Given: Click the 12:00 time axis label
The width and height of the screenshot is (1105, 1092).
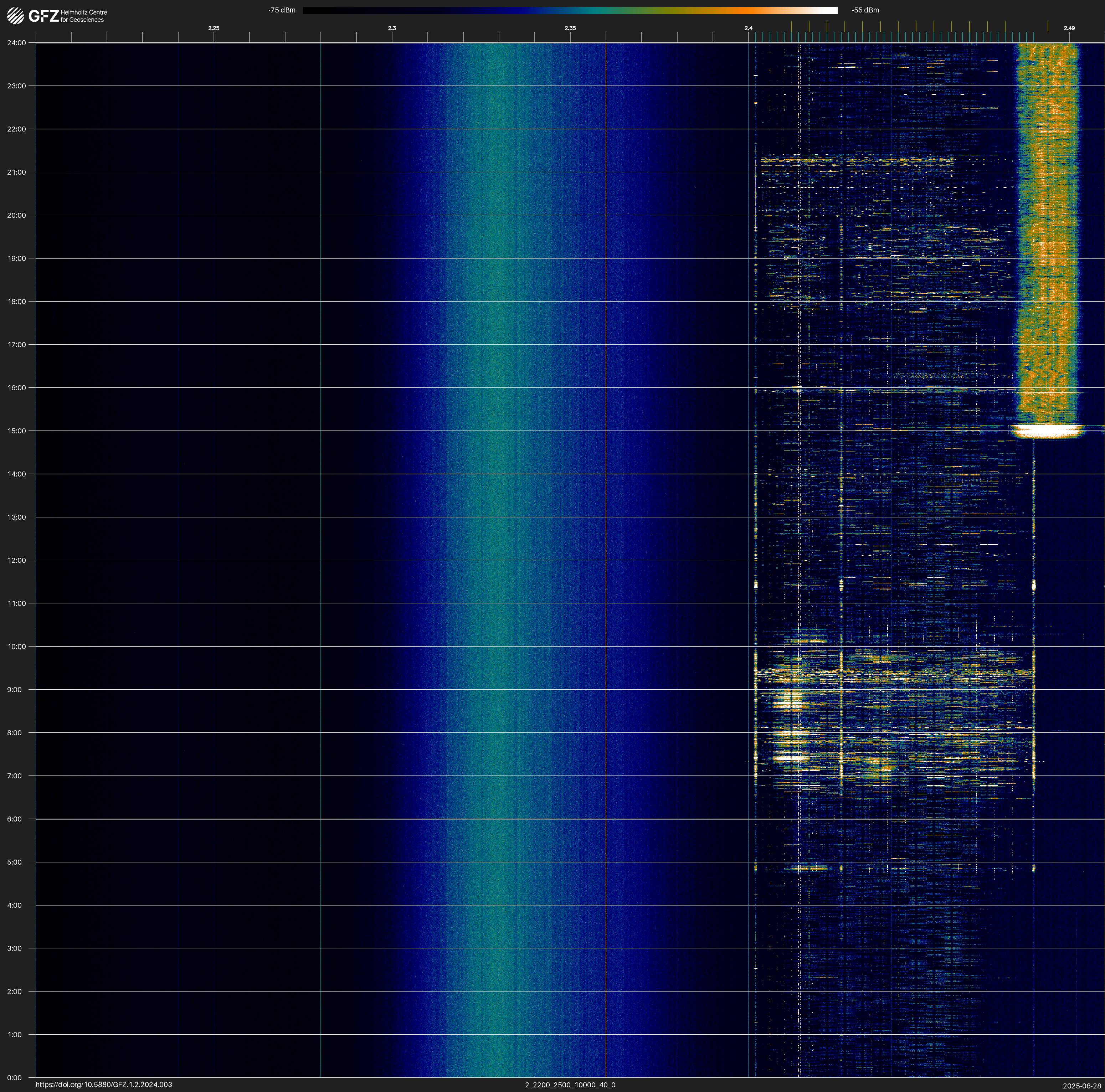Looking at the screenshot, I should coord(17,560).
